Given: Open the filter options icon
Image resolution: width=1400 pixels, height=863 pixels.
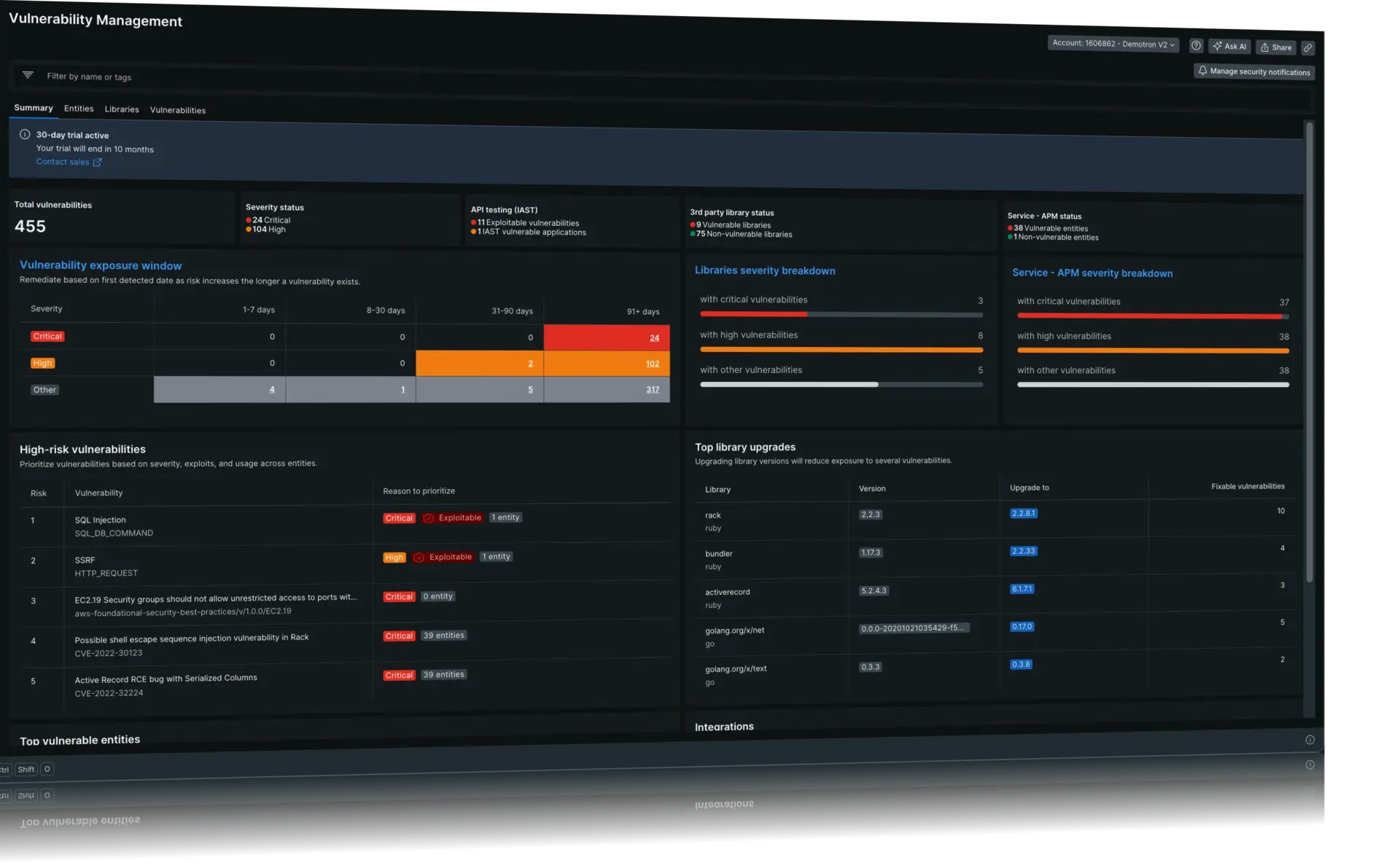Looking at the screenshot, I should tap(28, 75).
